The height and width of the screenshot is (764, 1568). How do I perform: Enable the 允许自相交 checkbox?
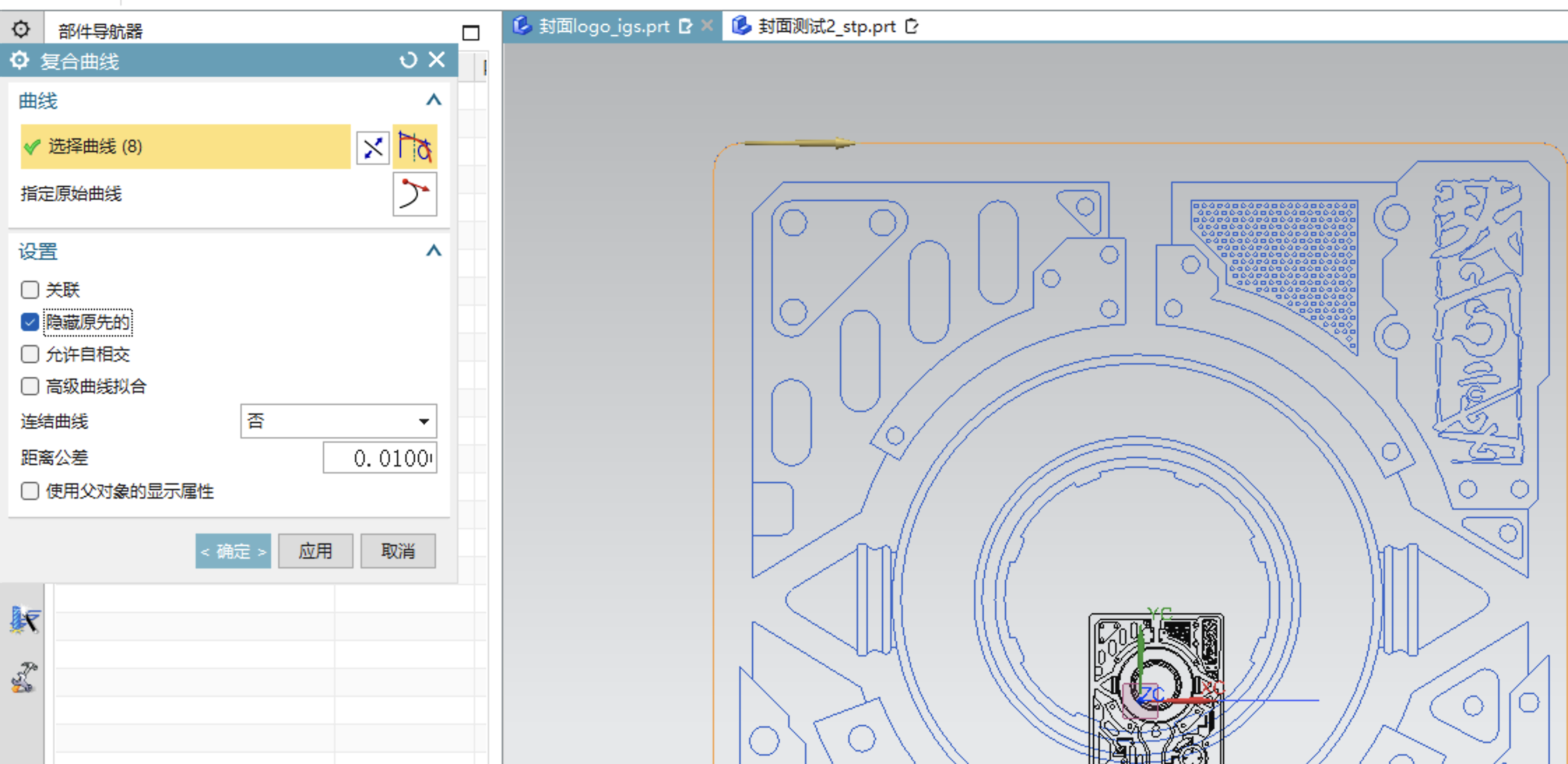(x=30, y=354)
